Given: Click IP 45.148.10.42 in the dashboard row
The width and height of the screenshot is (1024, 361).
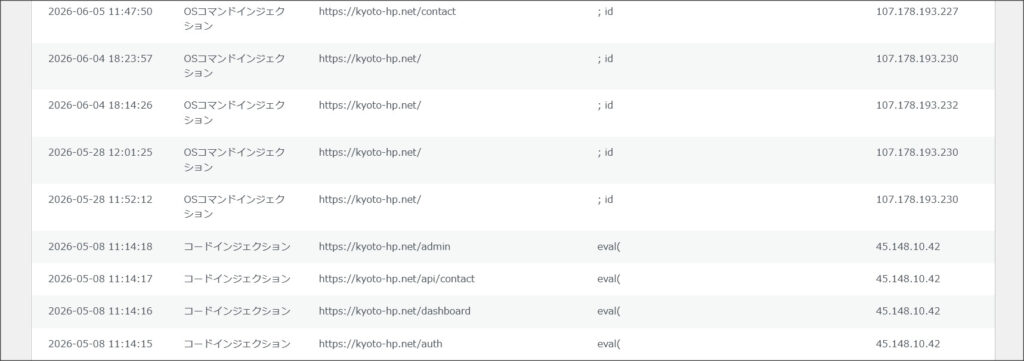Looking at the screenshot, I should click(908, 311).
